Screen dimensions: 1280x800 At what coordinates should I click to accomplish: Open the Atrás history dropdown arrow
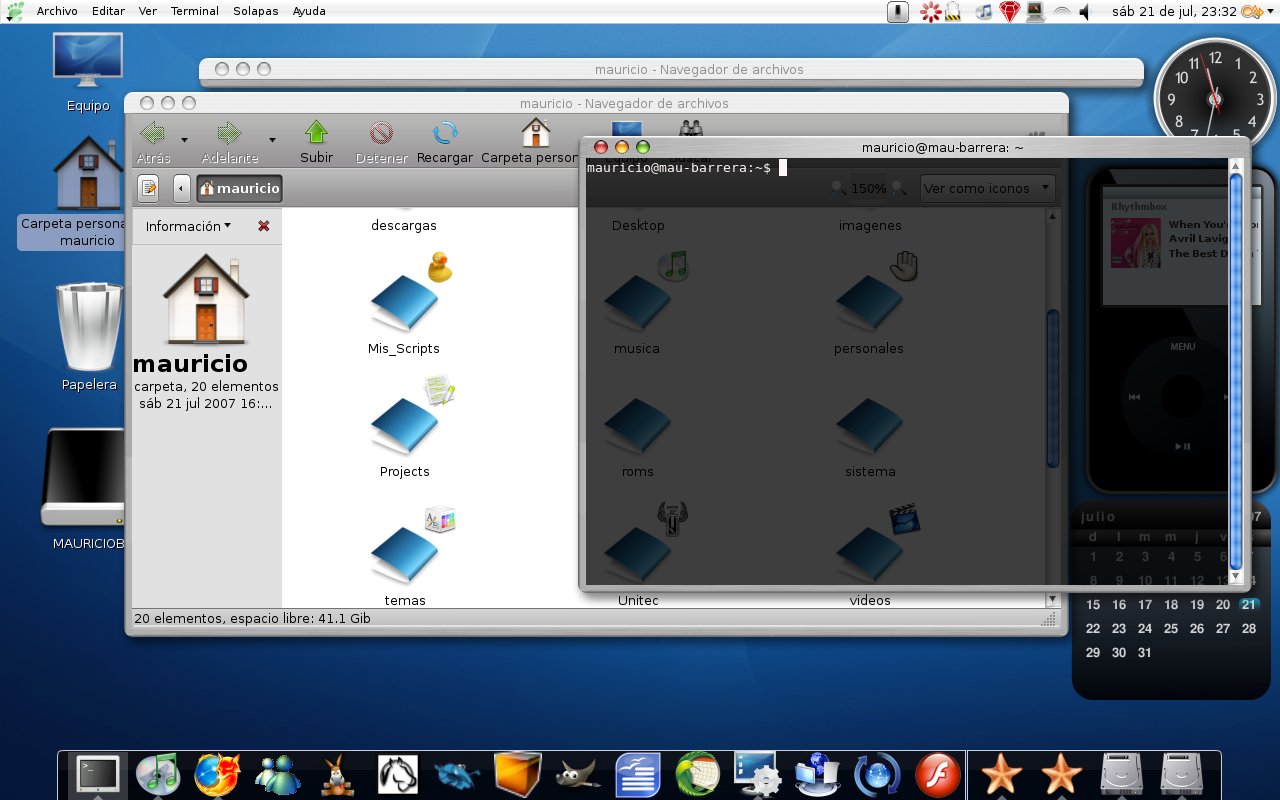pyautogui.click(x=184, y=140)
